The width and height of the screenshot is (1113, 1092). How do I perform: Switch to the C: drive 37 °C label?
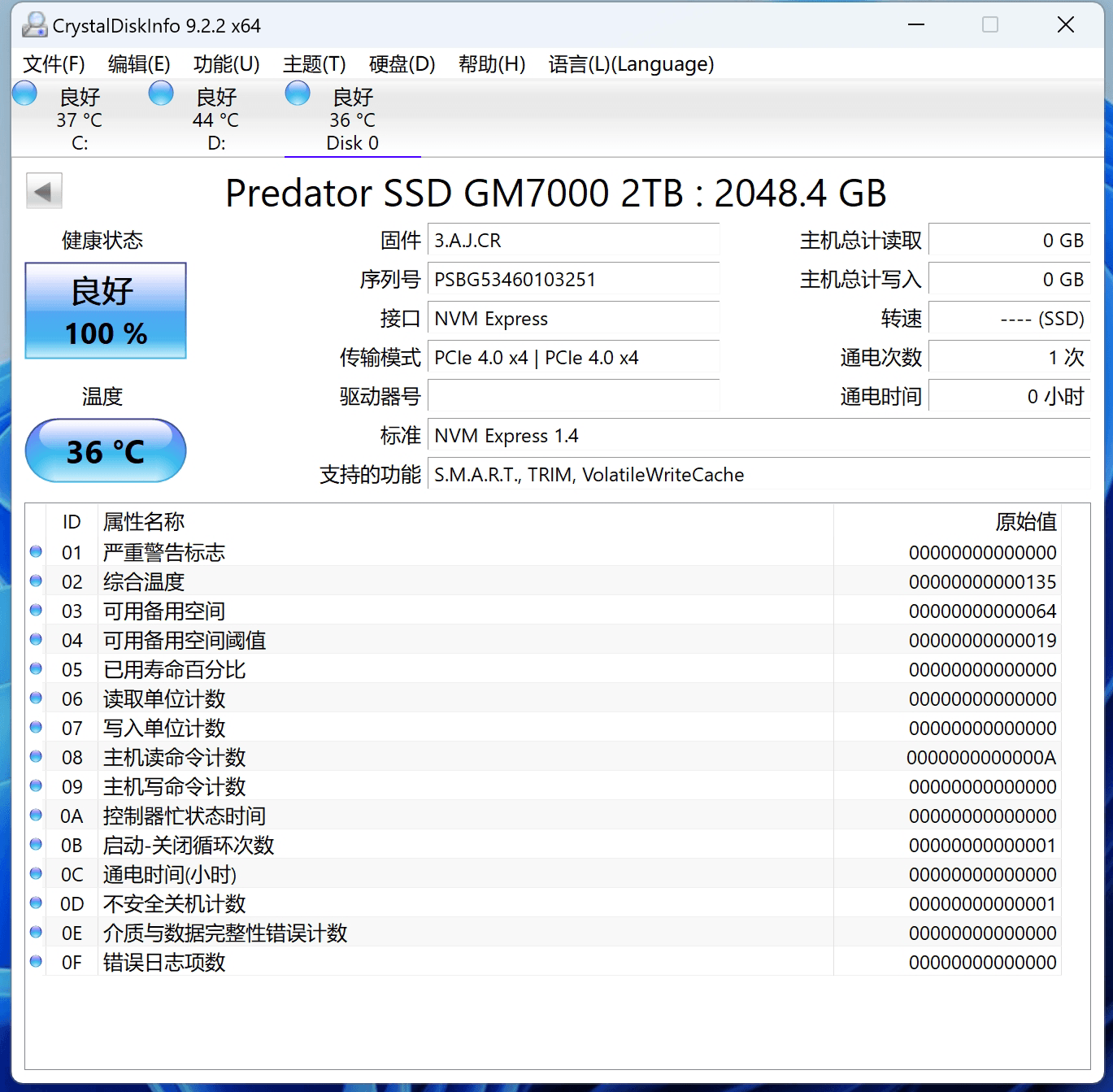80,120
